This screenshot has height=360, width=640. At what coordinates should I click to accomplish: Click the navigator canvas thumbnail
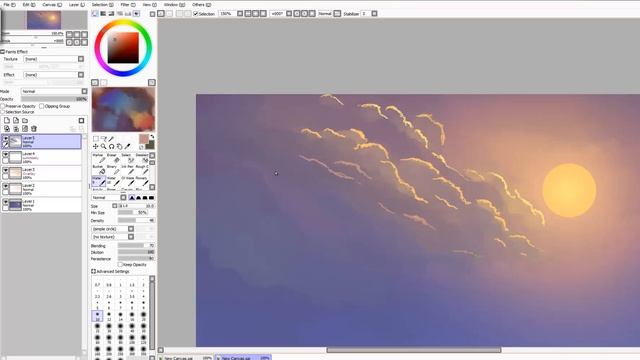click(44, 20)
